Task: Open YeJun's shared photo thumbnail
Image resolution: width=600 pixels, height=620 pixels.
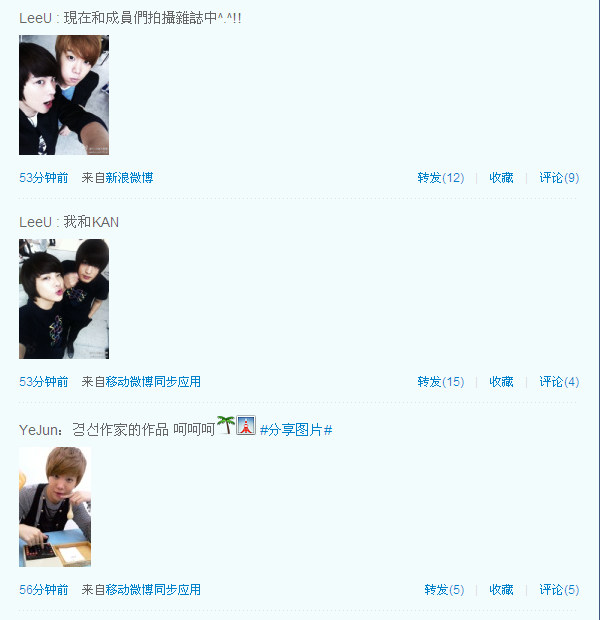Action: point(55,507)
